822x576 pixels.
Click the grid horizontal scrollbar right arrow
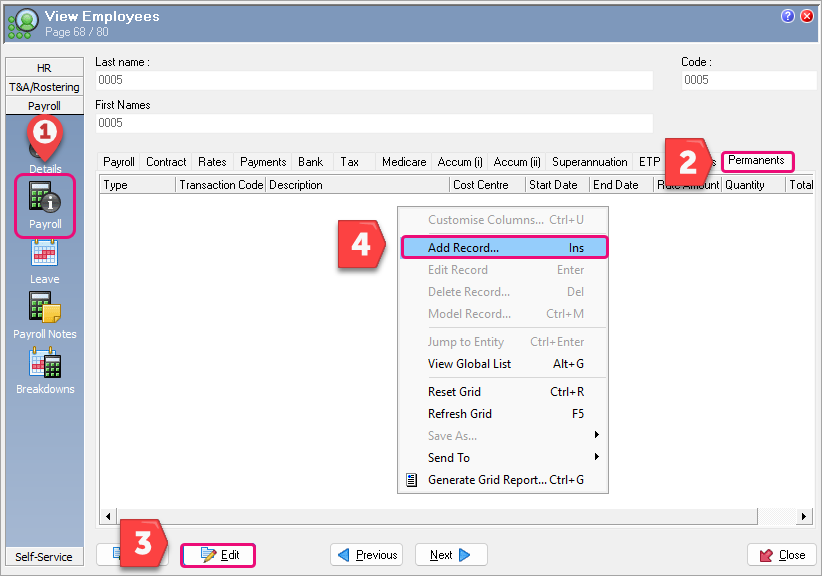(x=804, y=517)
